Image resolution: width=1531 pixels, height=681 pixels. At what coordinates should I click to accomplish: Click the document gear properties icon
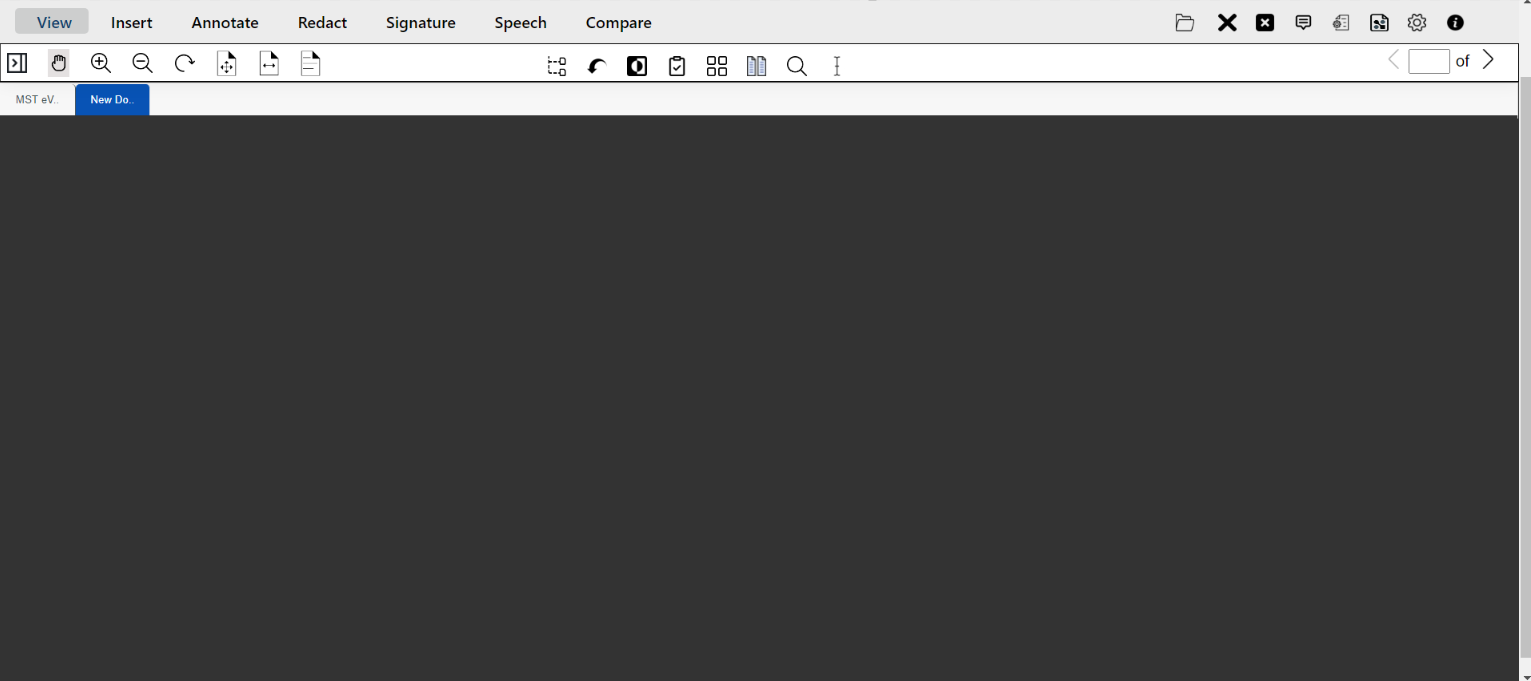point(1341,22)
